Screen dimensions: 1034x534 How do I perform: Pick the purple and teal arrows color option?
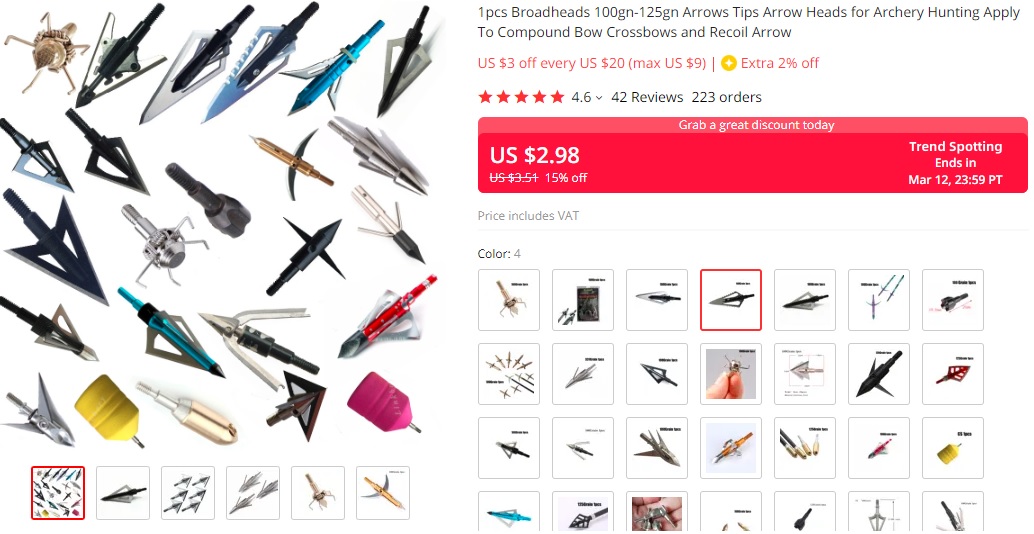tap(879, 300)
